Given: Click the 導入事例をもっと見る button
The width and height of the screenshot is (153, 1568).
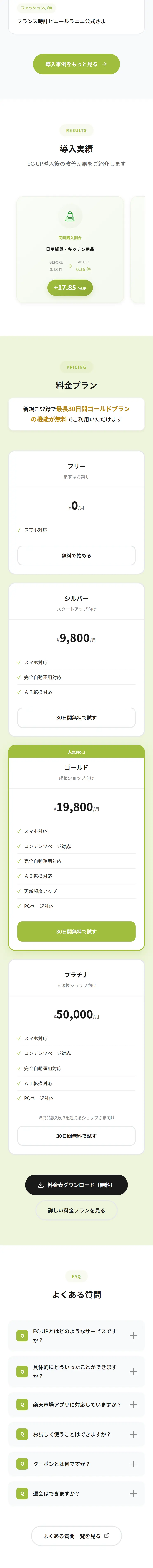Looking at the screenshot, I should 76,64.
